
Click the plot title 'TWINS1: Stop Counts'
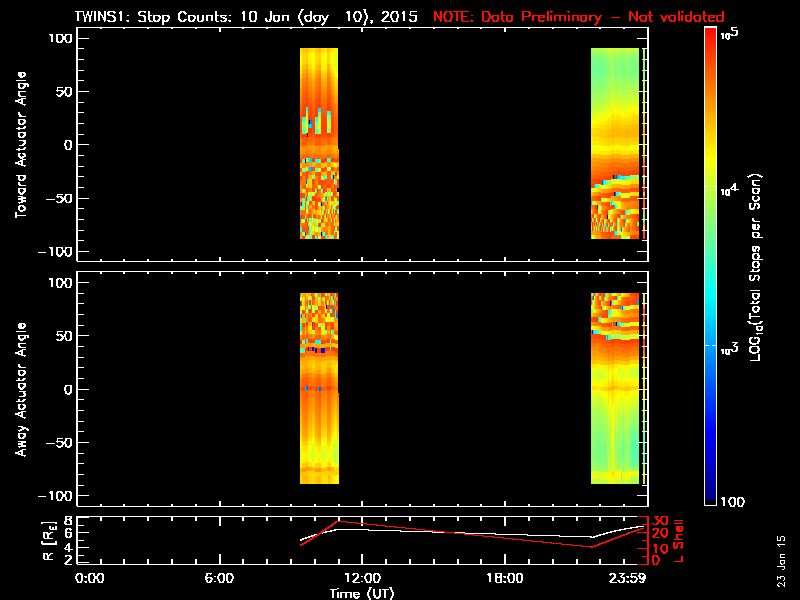click(x=154, y=17)
